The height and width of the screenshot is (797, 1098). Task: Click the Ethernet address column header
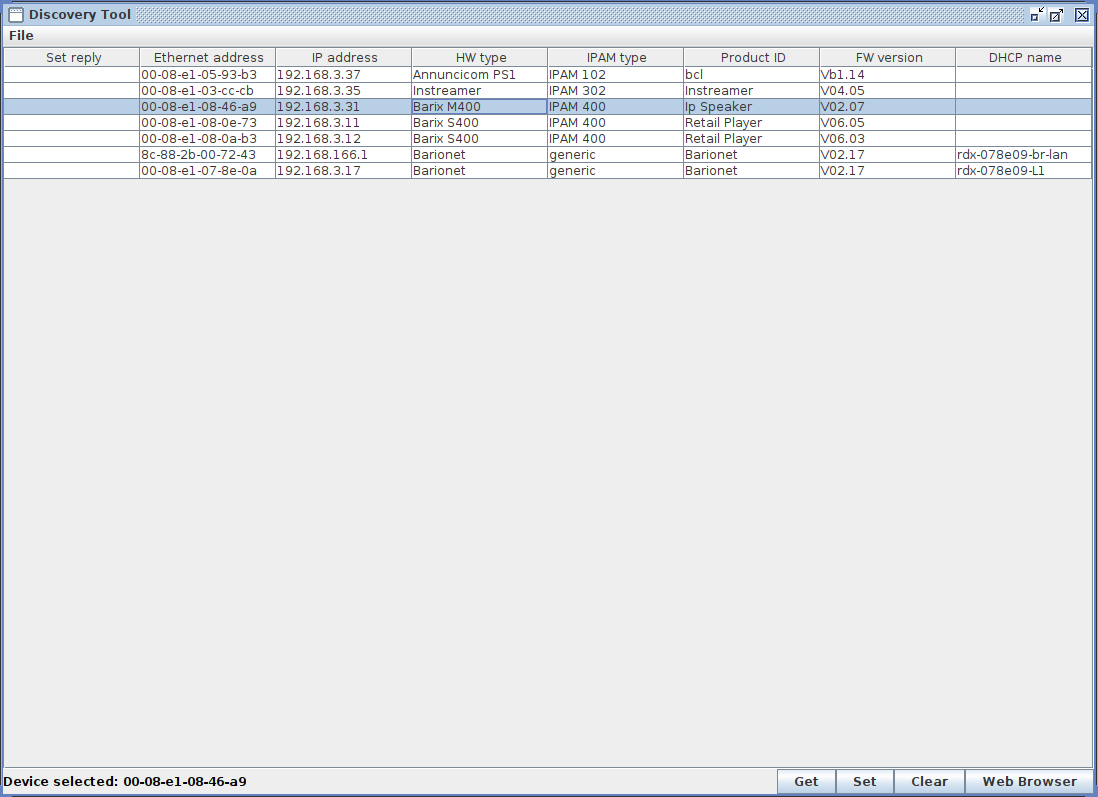pos(208,58)
